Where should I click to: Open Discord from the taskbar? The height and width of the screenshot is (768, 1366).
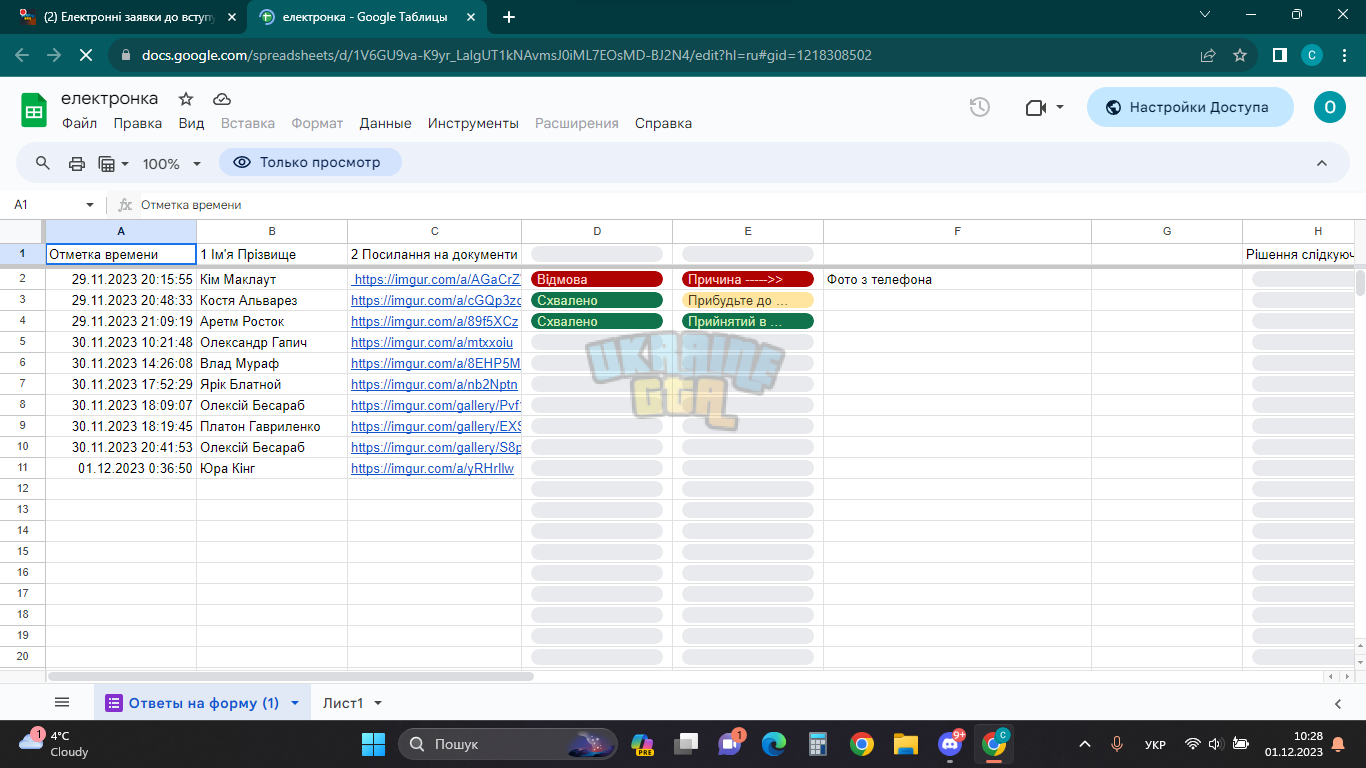click(x=950, y=744)
